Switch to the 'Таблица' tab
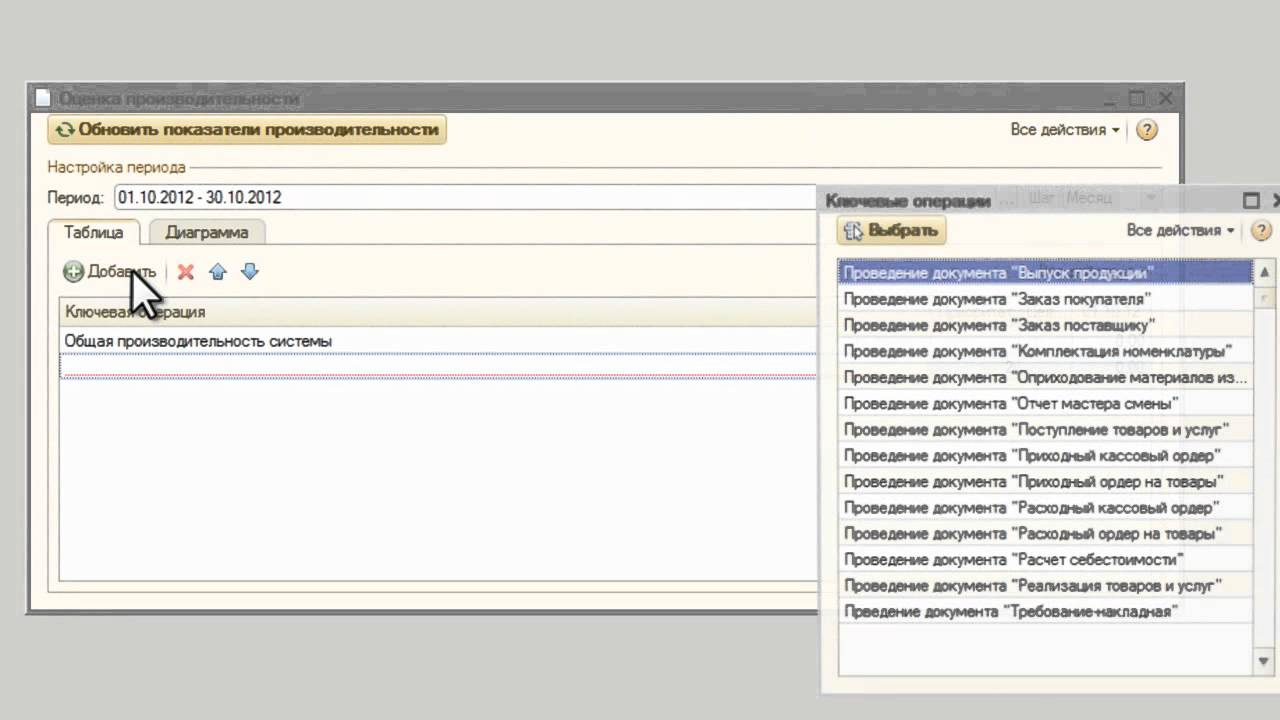This screenshot has width=1280, height=720. pos(94,232)
